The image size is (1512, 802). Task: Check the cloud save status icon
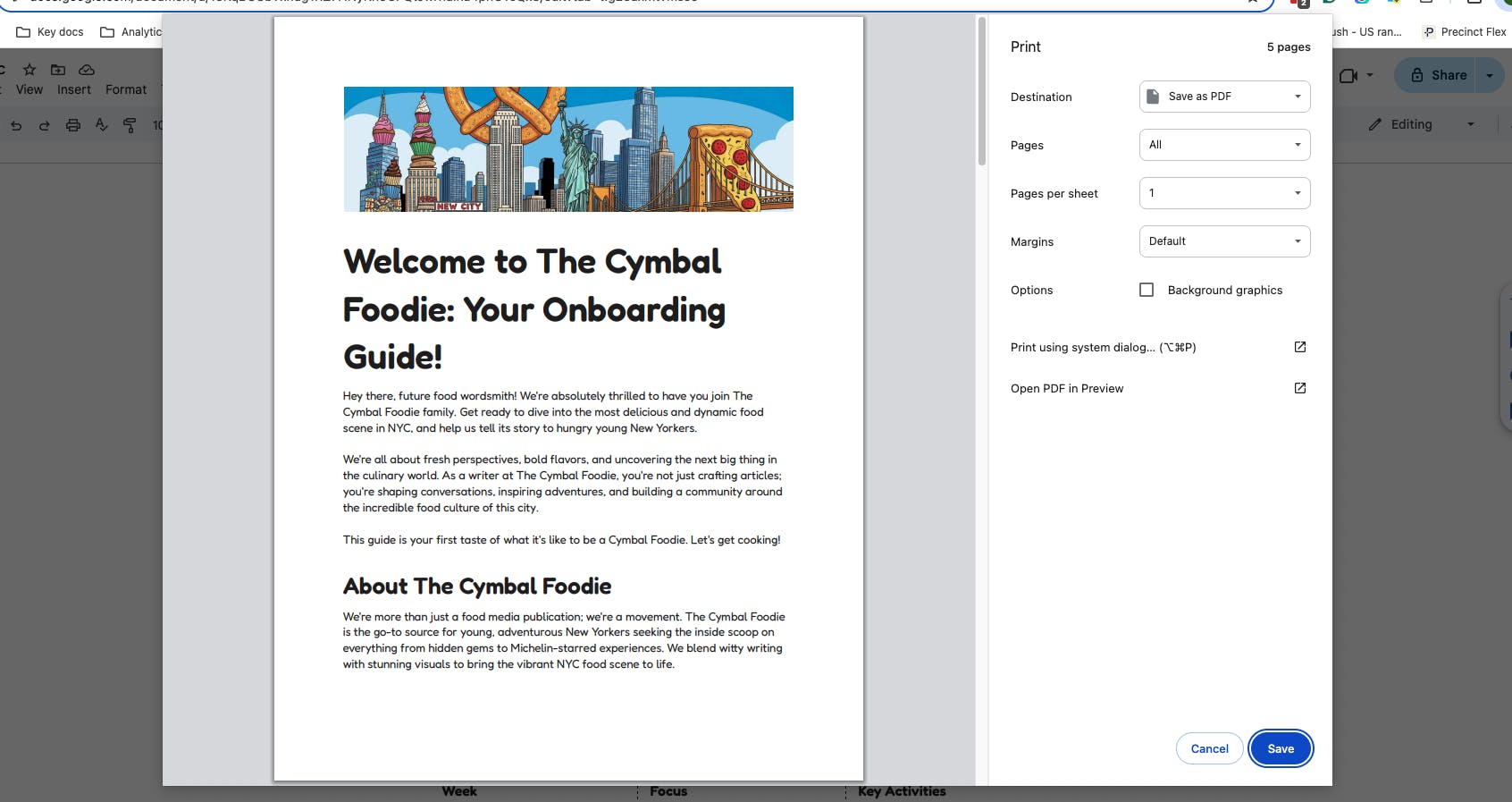pos(87,70)
